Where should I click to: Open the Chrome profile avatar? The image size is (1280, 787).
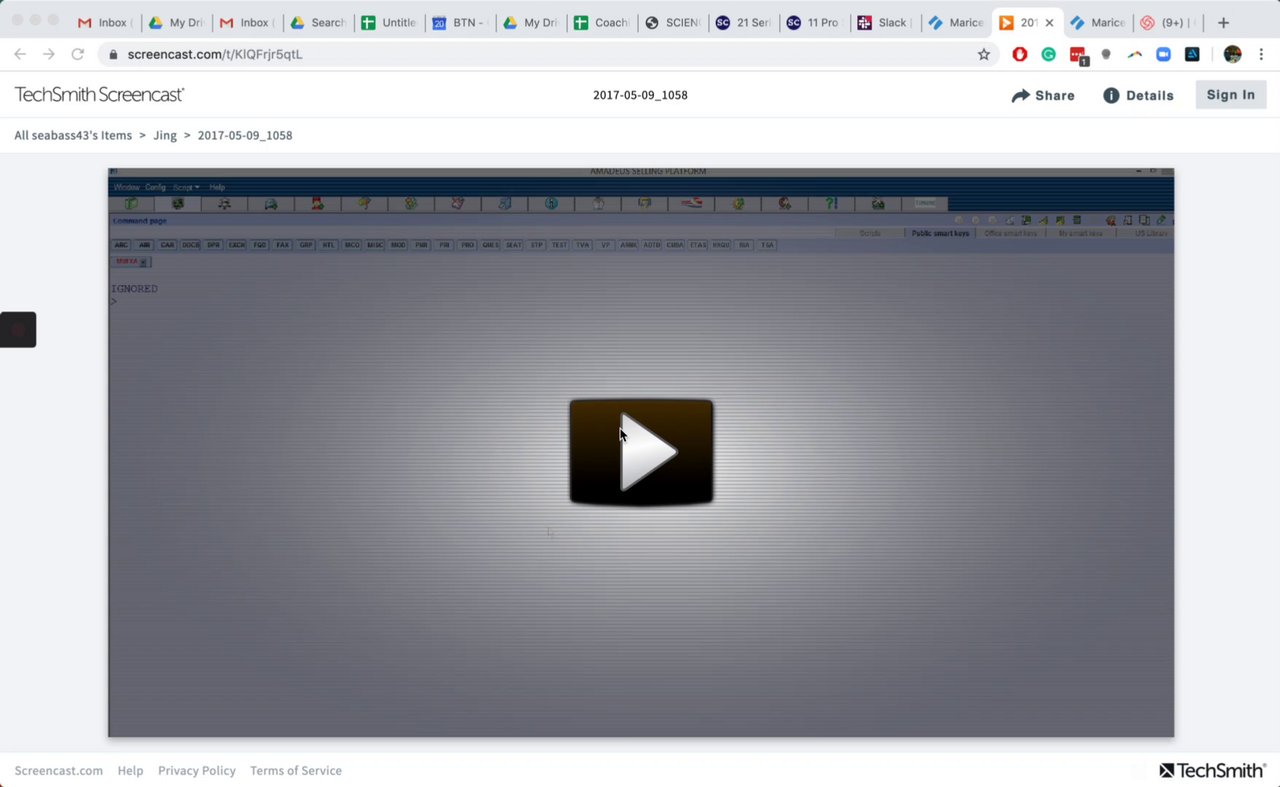point(1233,54)
